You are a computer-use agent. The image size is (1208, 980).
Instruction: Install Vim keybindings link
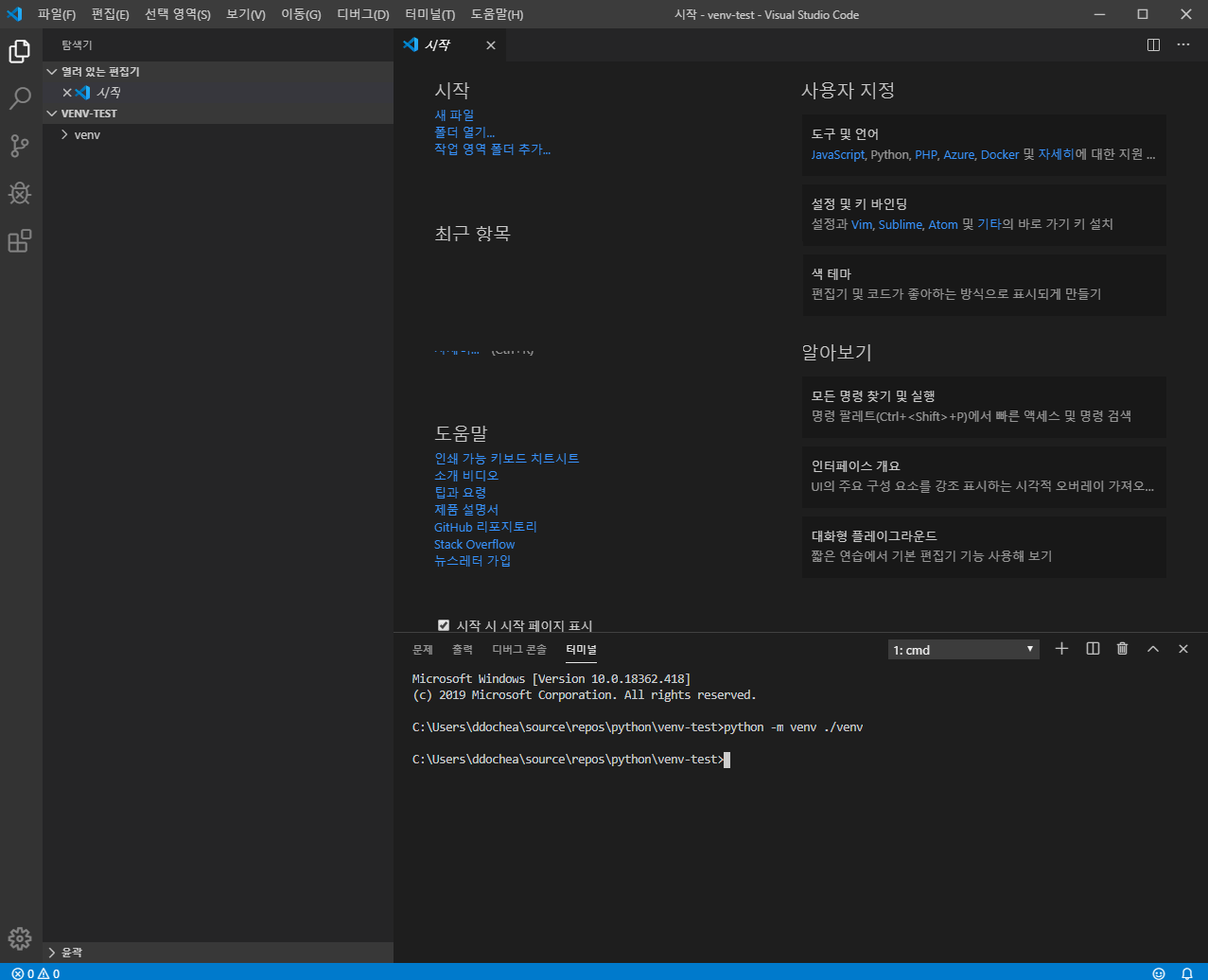(862, 224)
